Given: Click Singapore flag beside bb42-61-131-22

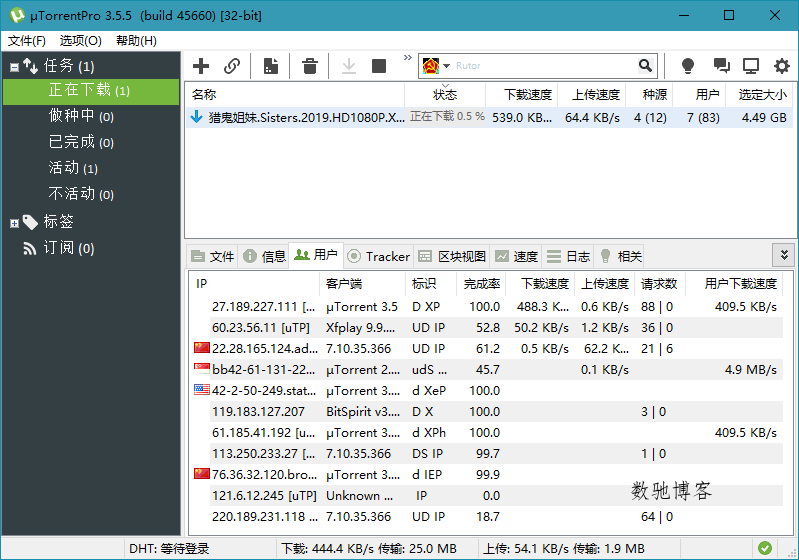Looking at the screenshot, I should 202,369.
